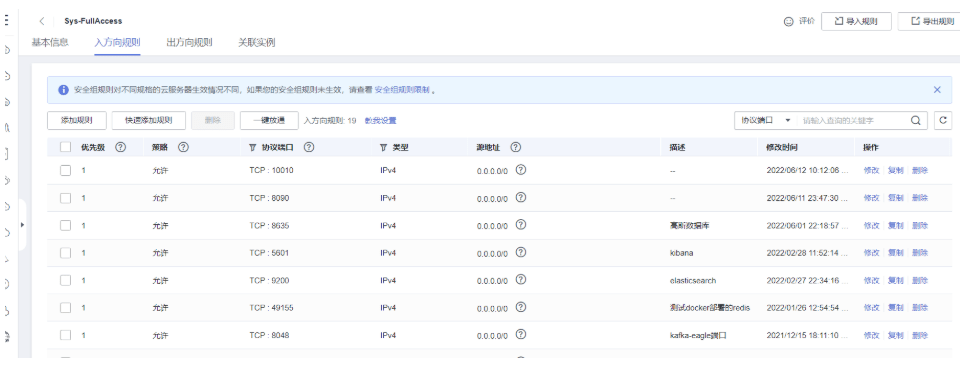Click the 一键放通 button

pos(269,121)
